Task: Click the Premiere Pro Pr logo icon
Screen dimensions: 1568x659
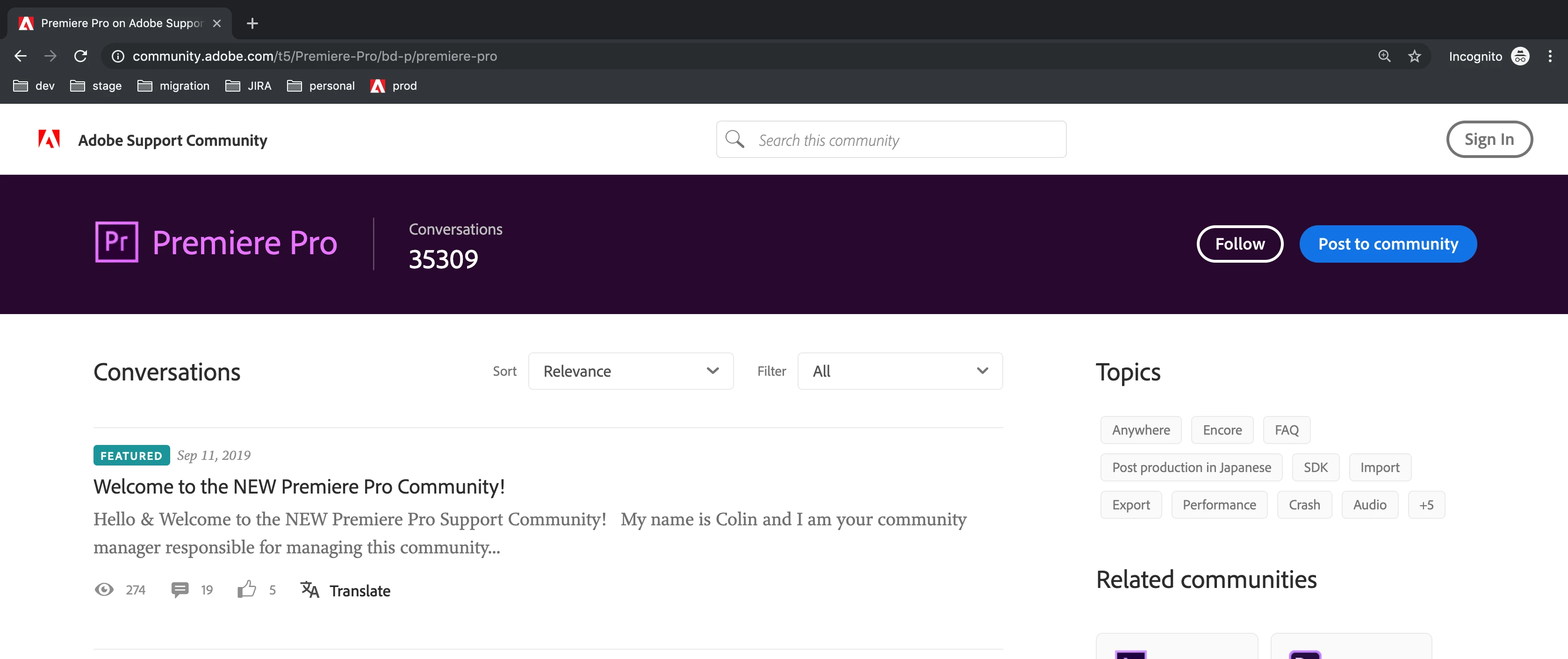Action: tap(117, 242)
